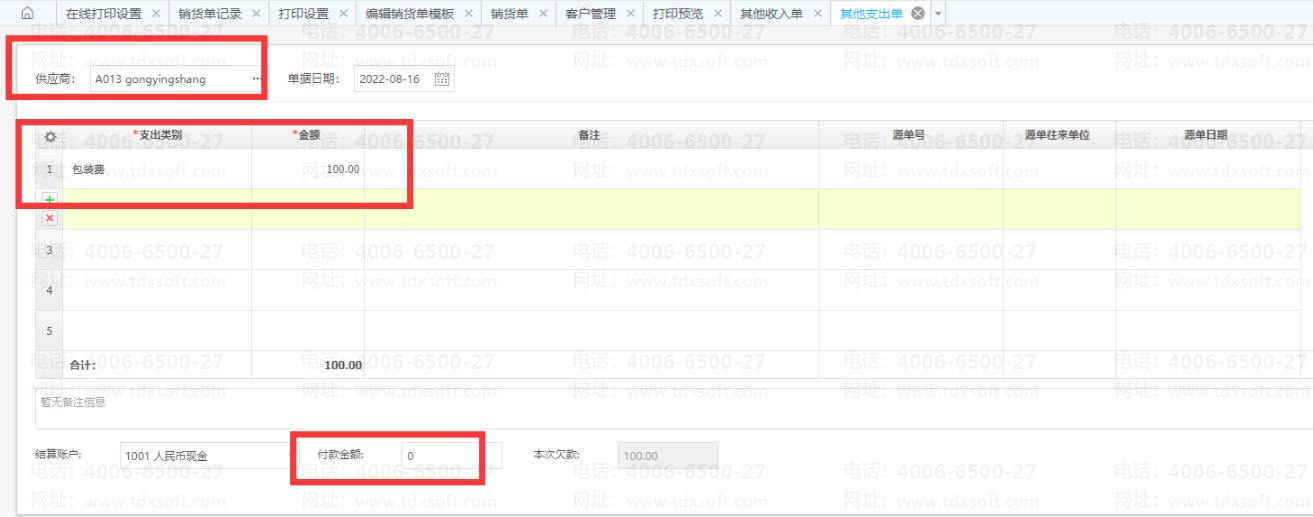Switch to the 其他收入单 tab
1313x517 pixels.
point(771,14)
